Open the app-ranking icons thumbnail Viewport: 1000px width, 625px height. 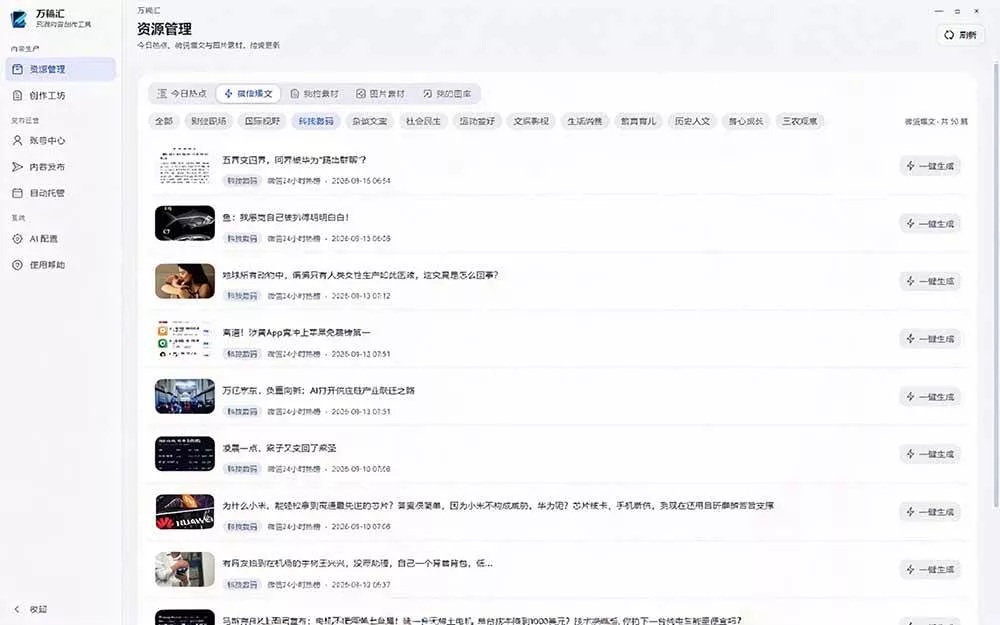pos(185,339)
